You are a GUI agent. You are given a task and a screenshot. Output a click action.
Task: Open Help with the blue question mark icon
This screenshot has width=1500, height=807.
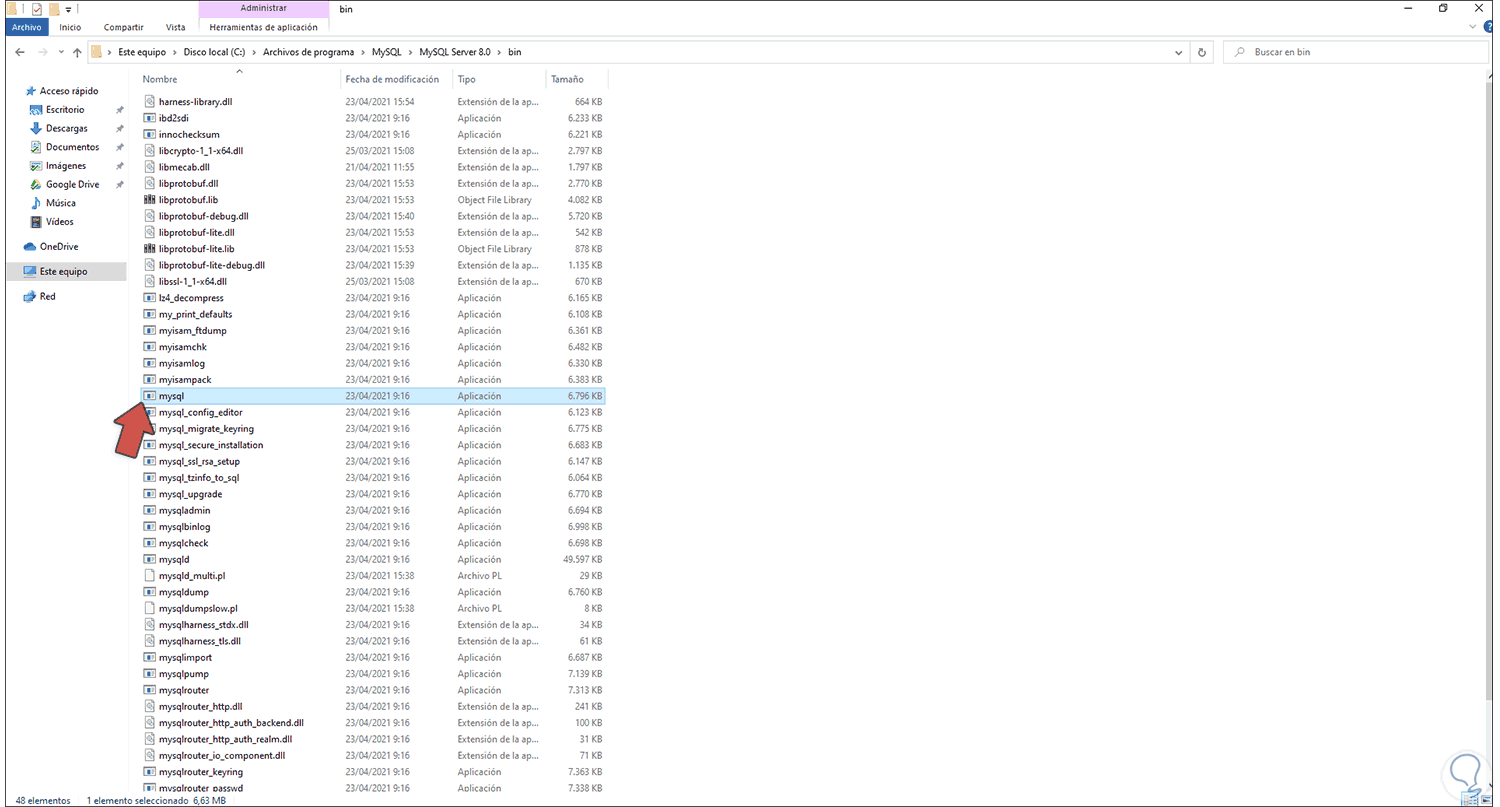[x=1487, y=27]
